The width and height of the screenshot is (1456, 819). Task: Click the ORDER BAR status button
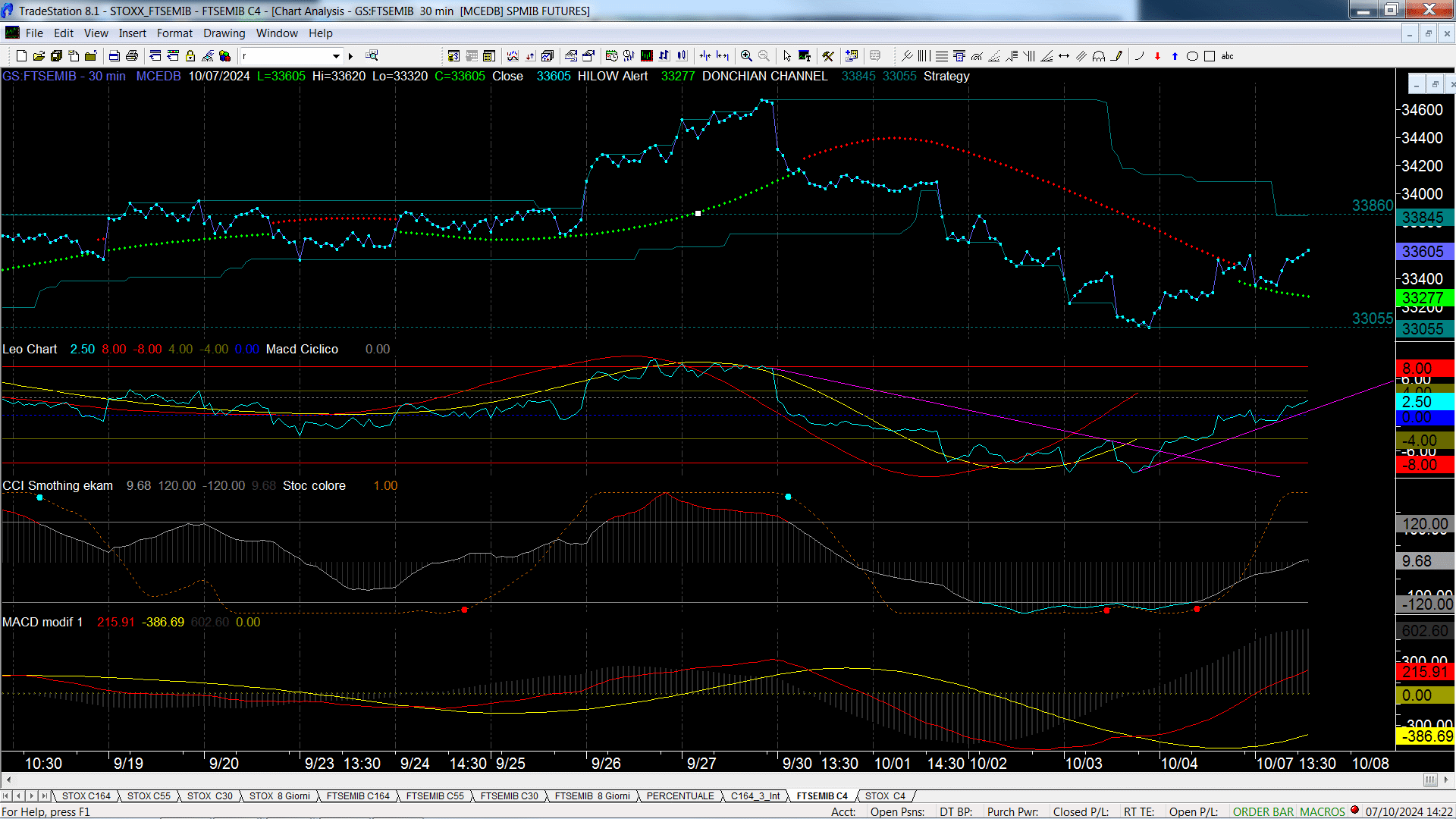click(x=1263, y=812)
